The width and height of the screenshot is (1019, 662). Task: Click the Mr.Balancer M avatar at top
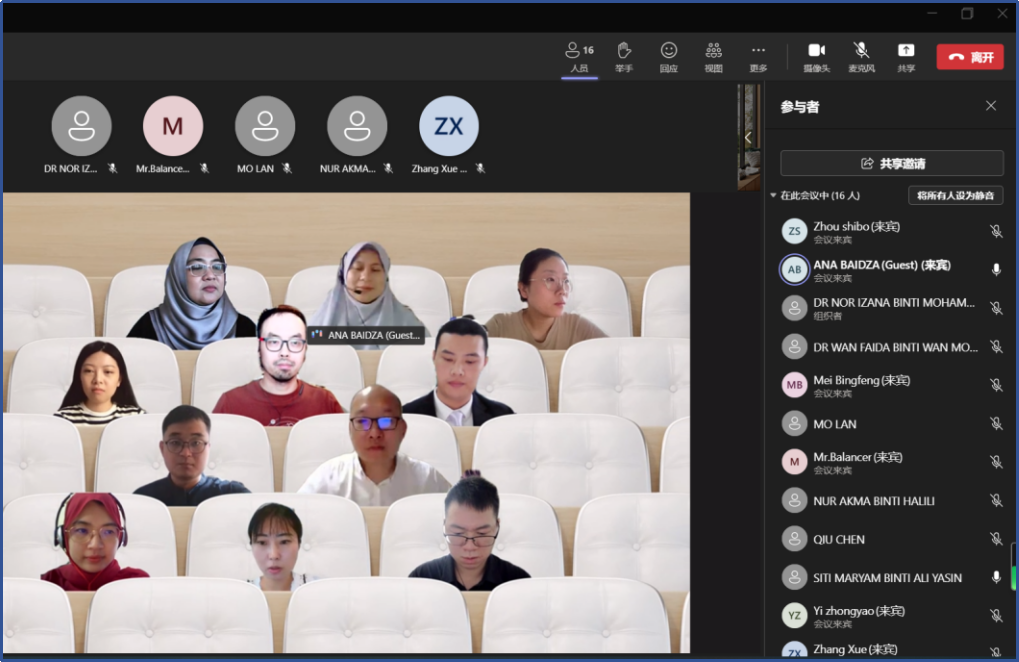point(172,126)
